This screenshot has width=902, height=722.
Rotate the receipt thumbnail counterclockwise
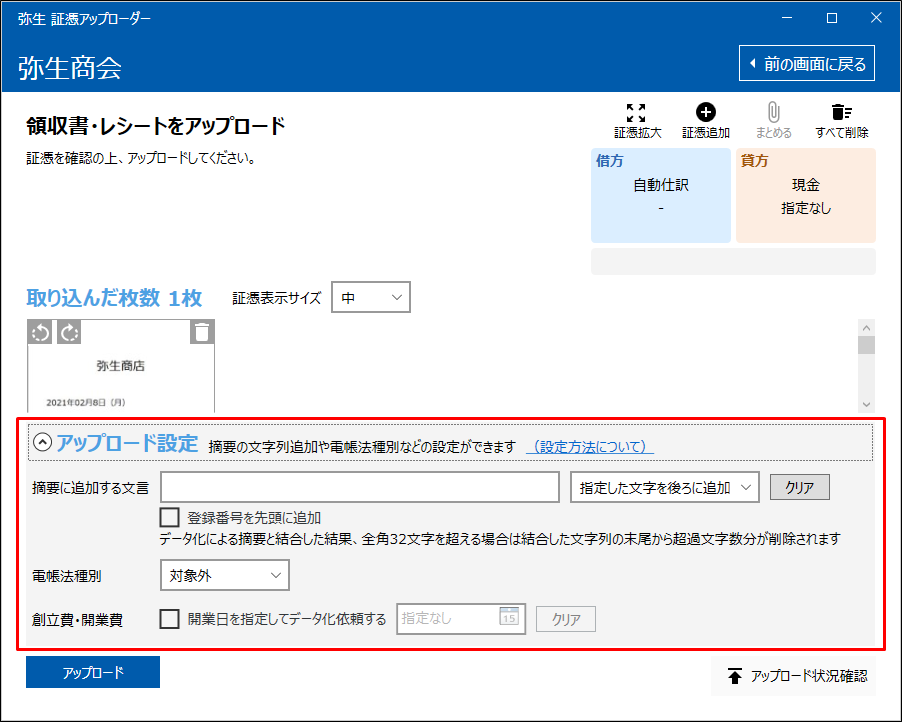coord(40,333)
